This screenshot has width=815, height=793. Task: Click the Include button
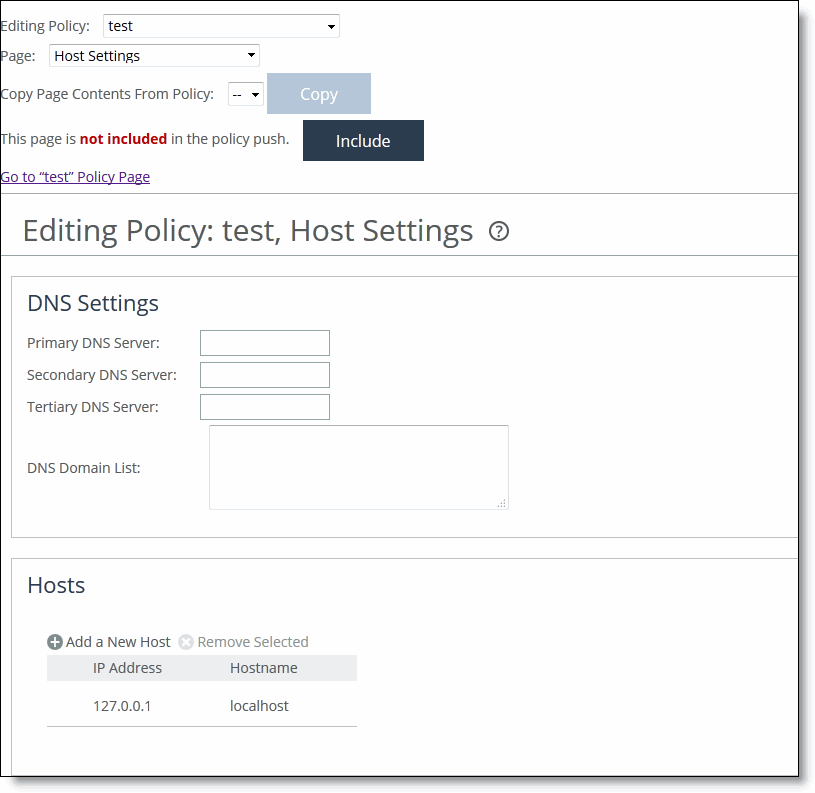363,140
